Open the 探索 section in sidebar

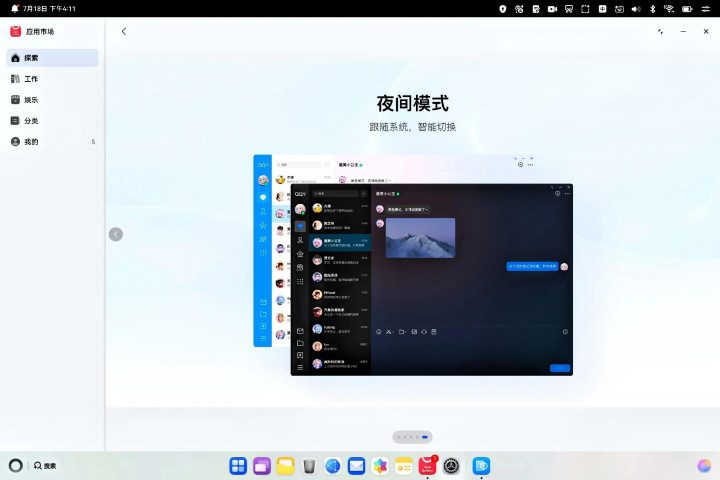click(52, 58)
